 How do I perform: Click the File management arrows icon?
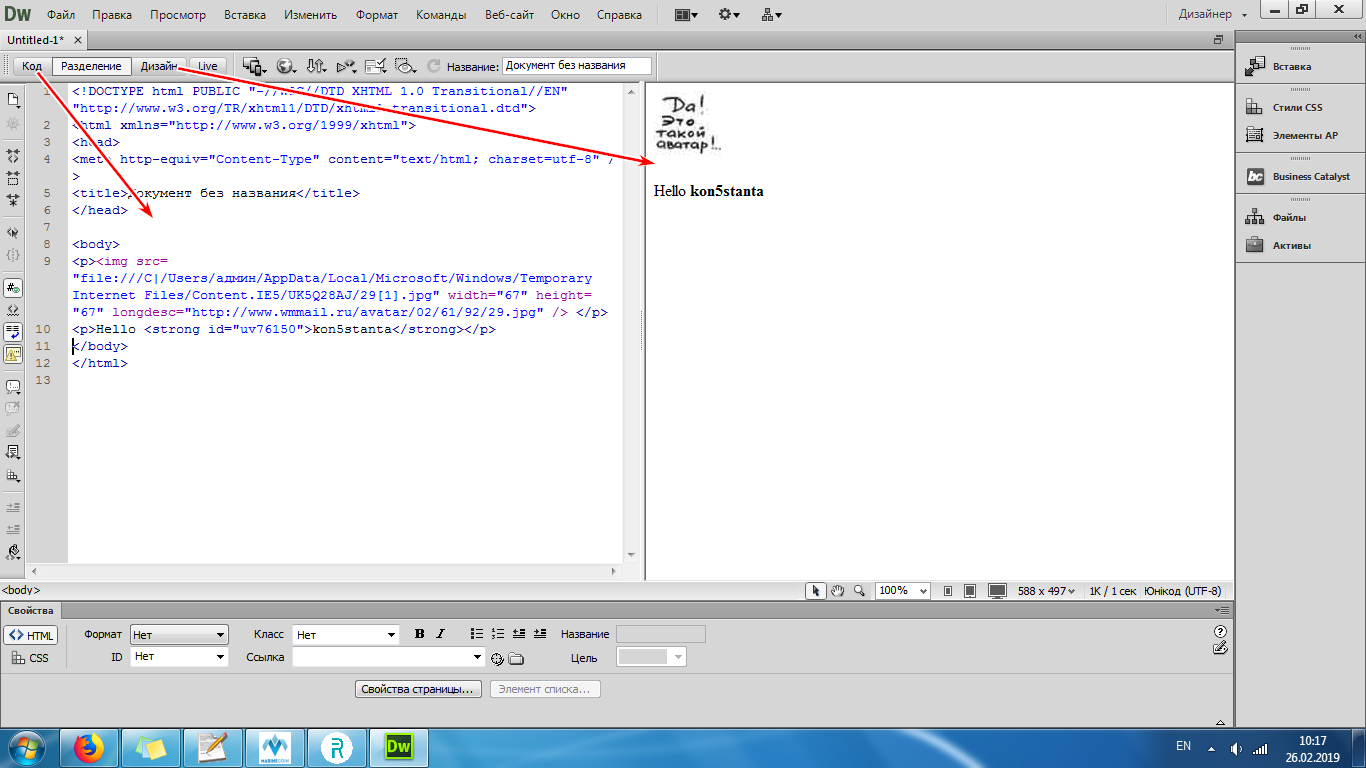point(316,66)
